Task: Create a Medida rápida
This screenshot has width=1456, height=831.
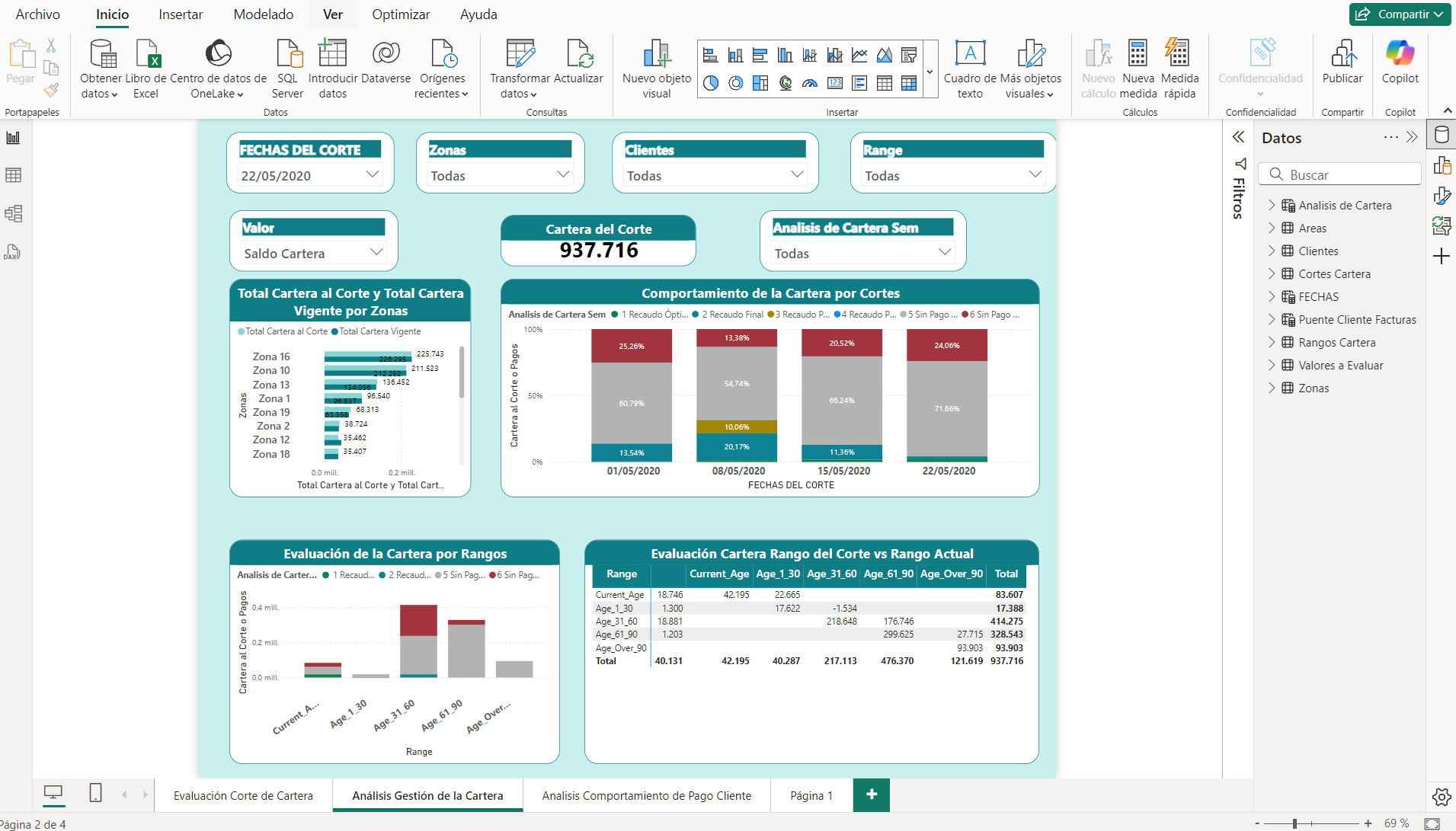Action: 1179,69
